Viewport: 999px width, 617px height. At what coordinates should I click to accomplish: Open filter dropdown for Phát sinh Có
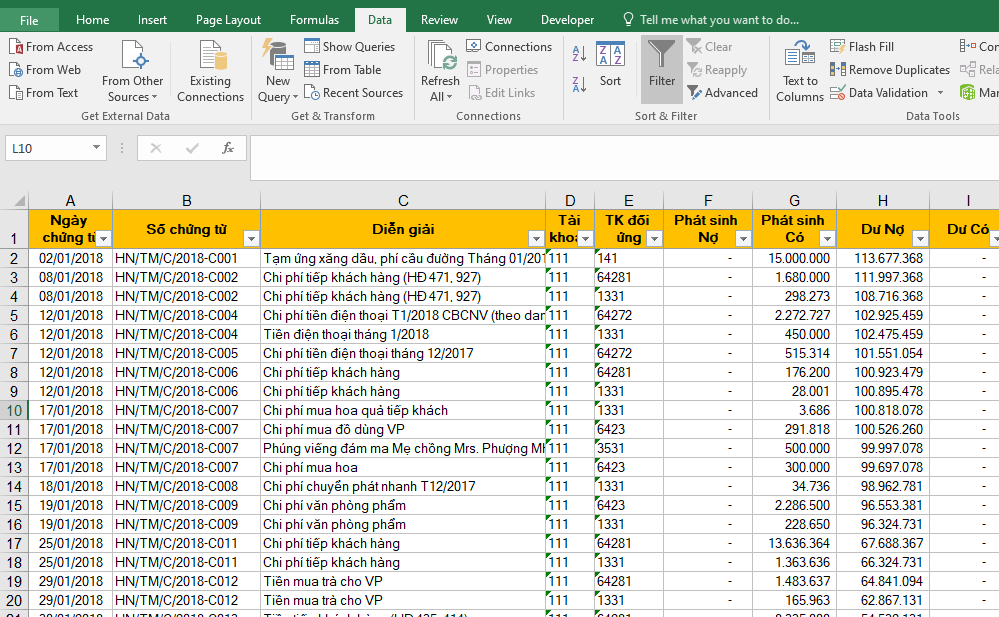[x=826, y=238]
